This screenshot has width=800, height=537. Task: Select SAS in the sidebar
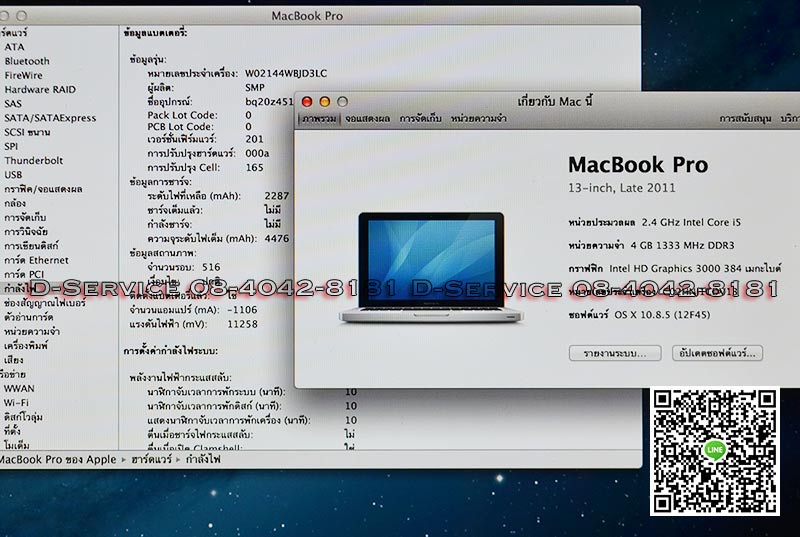(x=13, y=104)
